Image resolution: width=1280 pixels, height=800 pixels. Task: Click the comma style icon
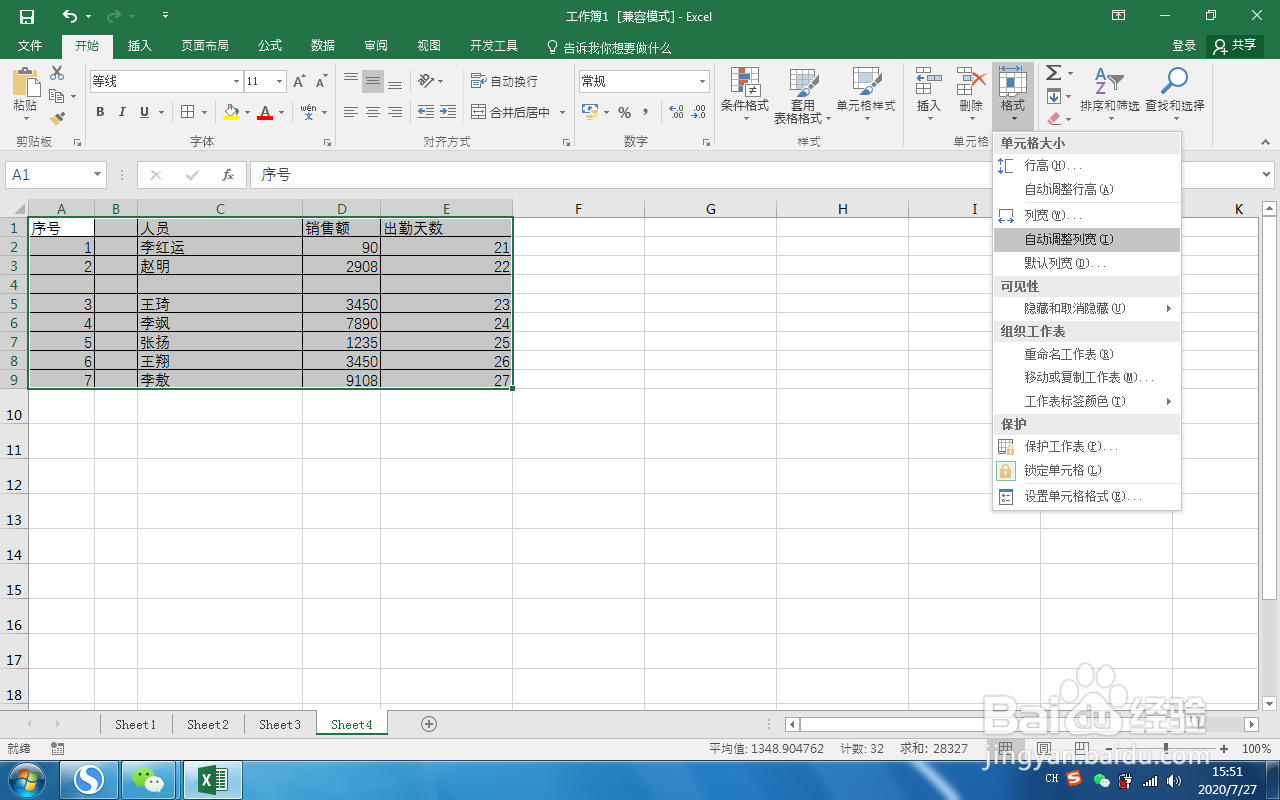pos(645,112)
